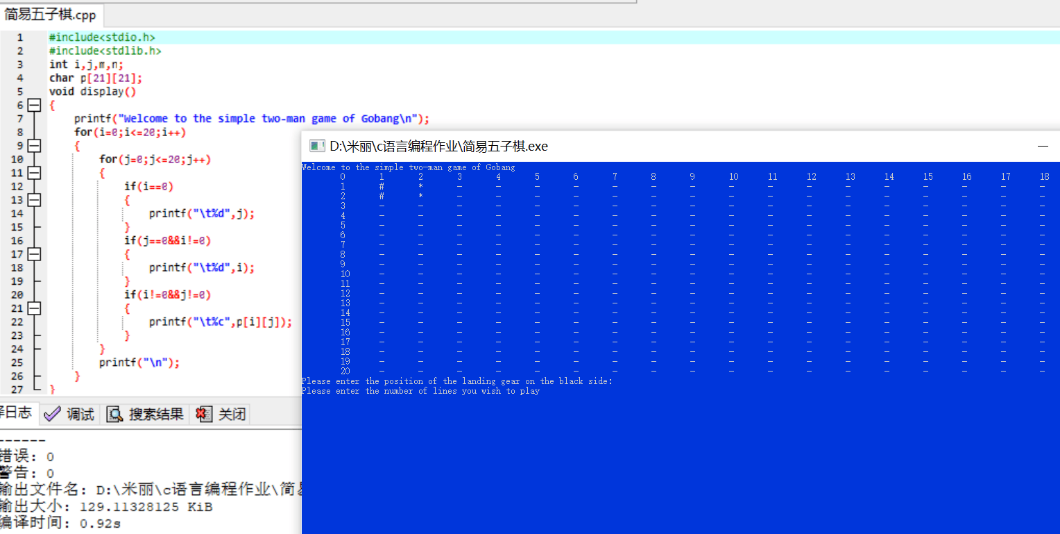The width and height of the screenshot is (1060, 534).
Task: Open the 调试 (debug) tab
Action: pos(80,414)
